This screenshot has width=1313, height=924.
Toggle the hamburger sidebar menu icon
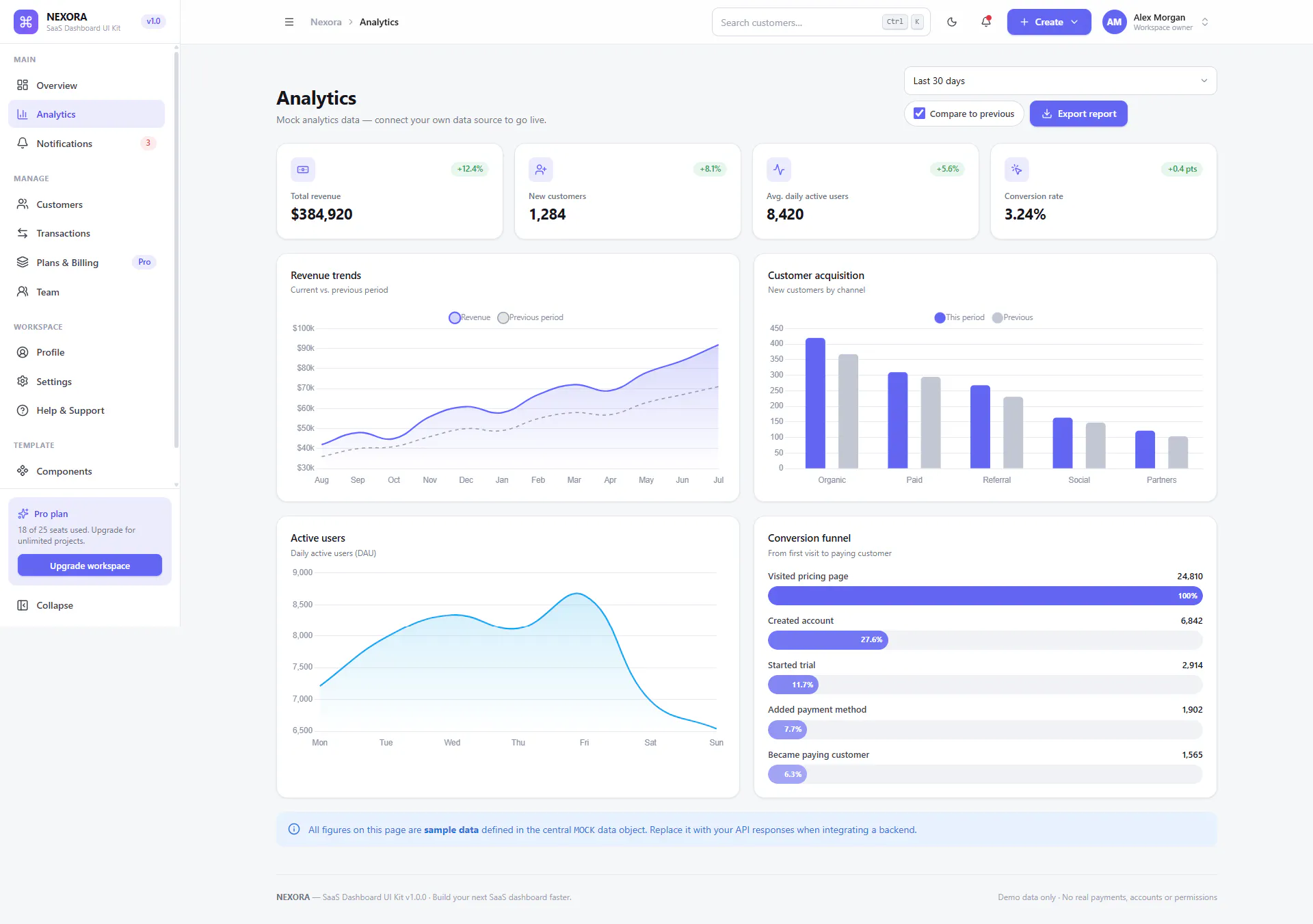tap(289, 22)
